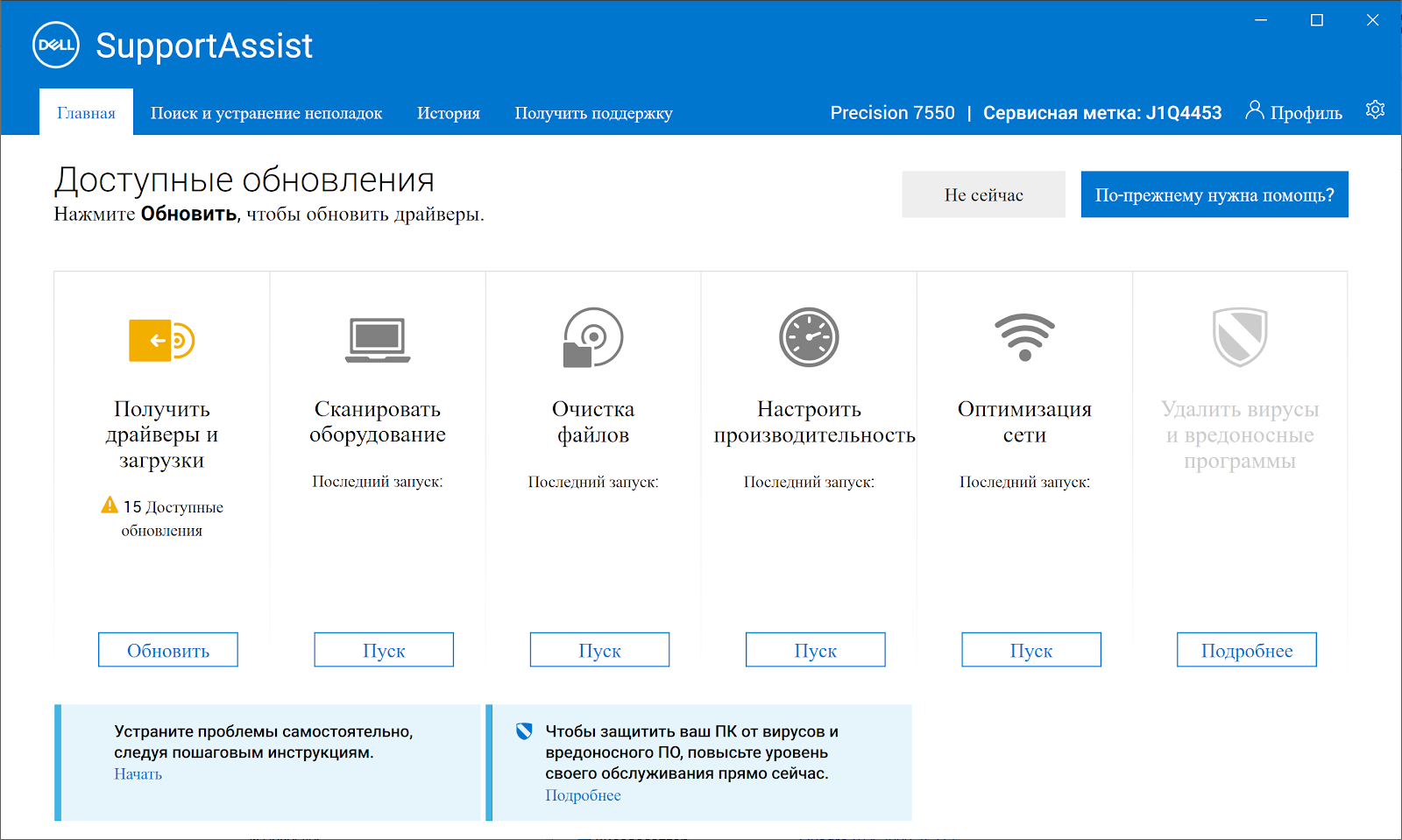The height and width of the screenshot is (840, 1402).
Task: Switch to the Главная tab
Action: (86, 112)
